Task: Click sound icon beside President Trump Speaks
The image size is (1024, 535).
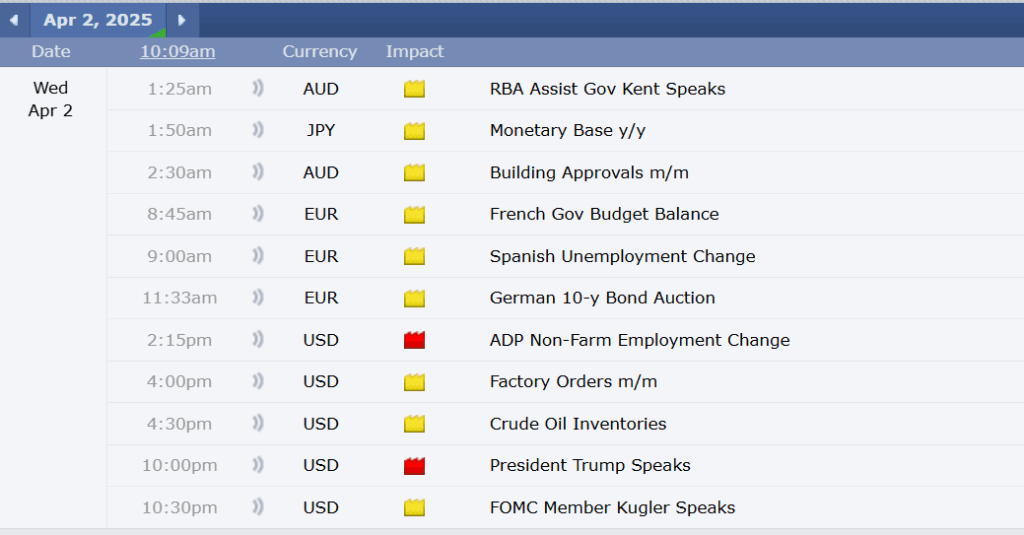Action: pyautogui.click(x=257, y=465)
